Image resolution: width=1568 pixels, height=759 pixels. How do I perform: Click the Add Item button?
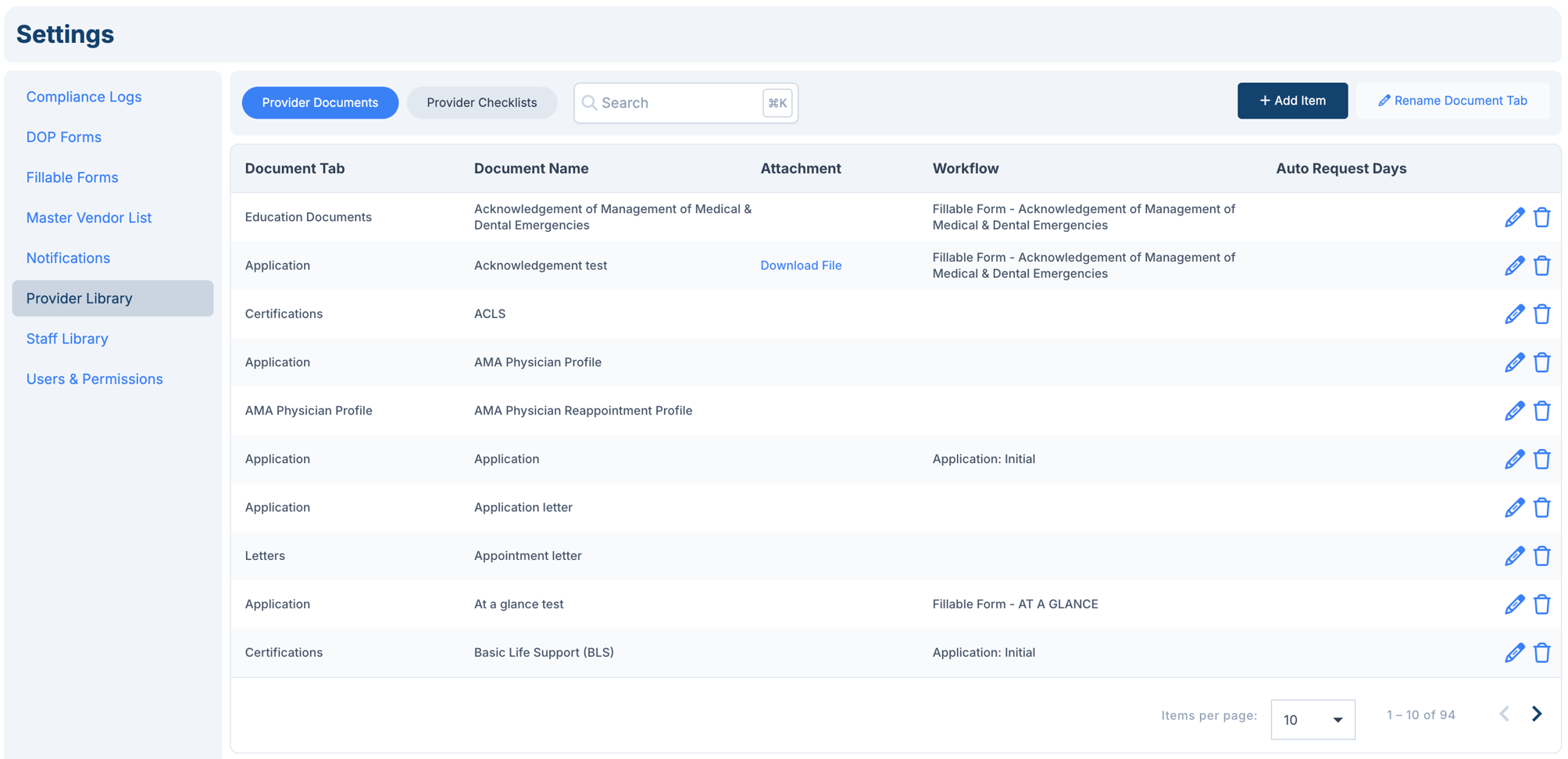point(1292,101)
